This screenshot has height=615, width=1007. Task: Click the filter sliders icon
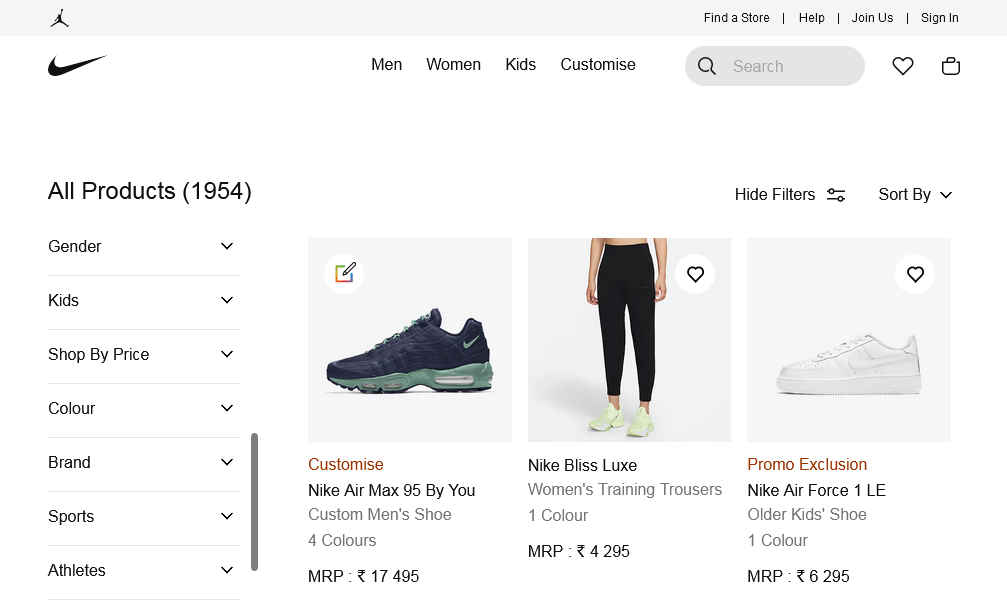point(836,195)
